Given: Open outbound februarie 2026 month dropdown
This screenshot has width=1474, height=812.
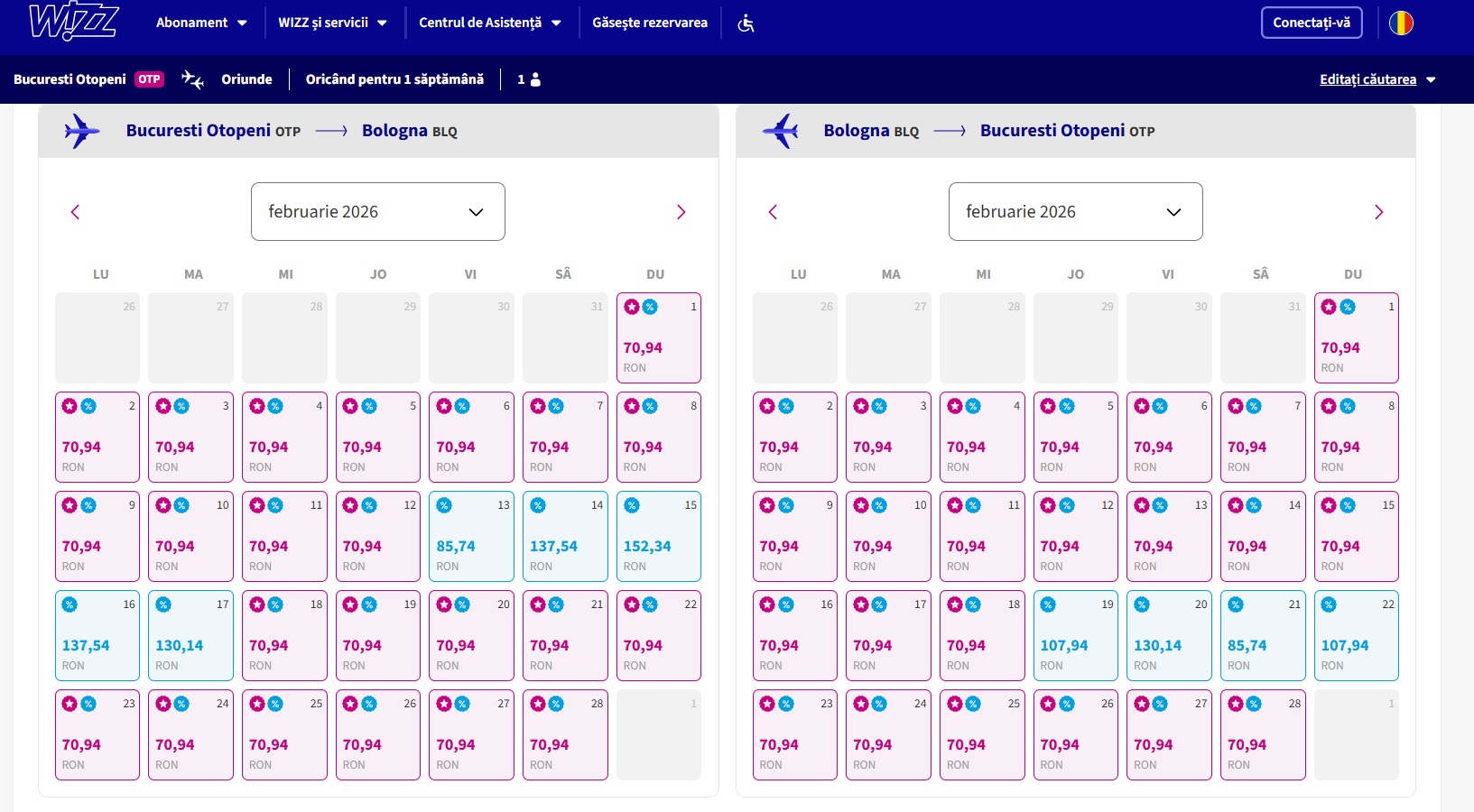Looking at the screenshot, I should tap(377, 212).
